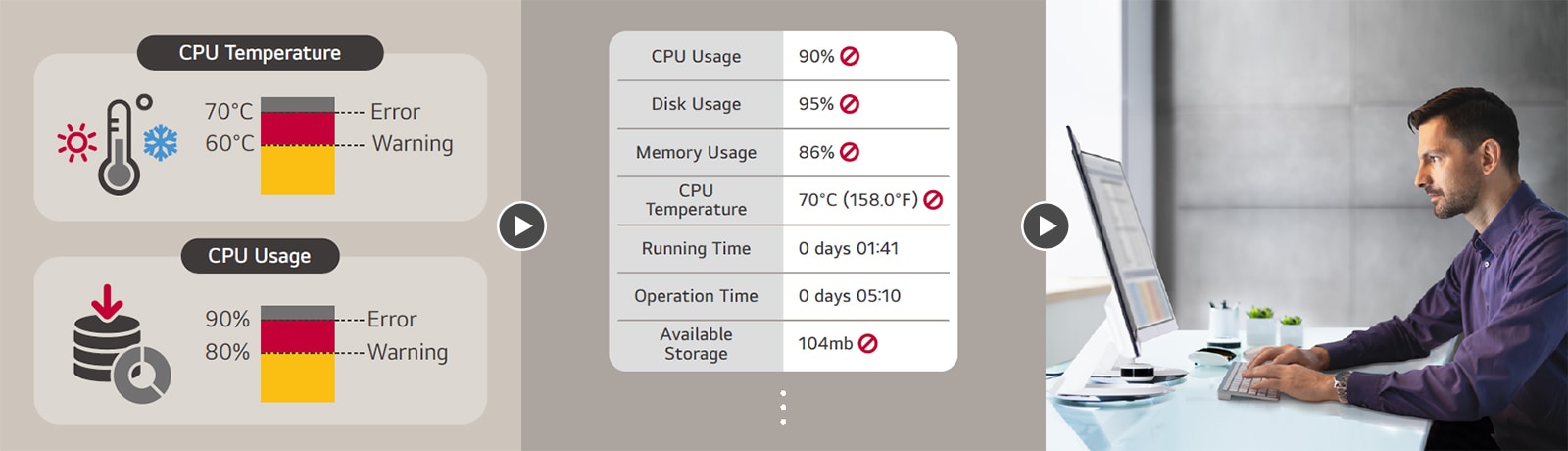The width and height of the screenshot is (1568, 451).
Task: Click the error icon beside 90% CPU Usage
Action: (850, 57)
